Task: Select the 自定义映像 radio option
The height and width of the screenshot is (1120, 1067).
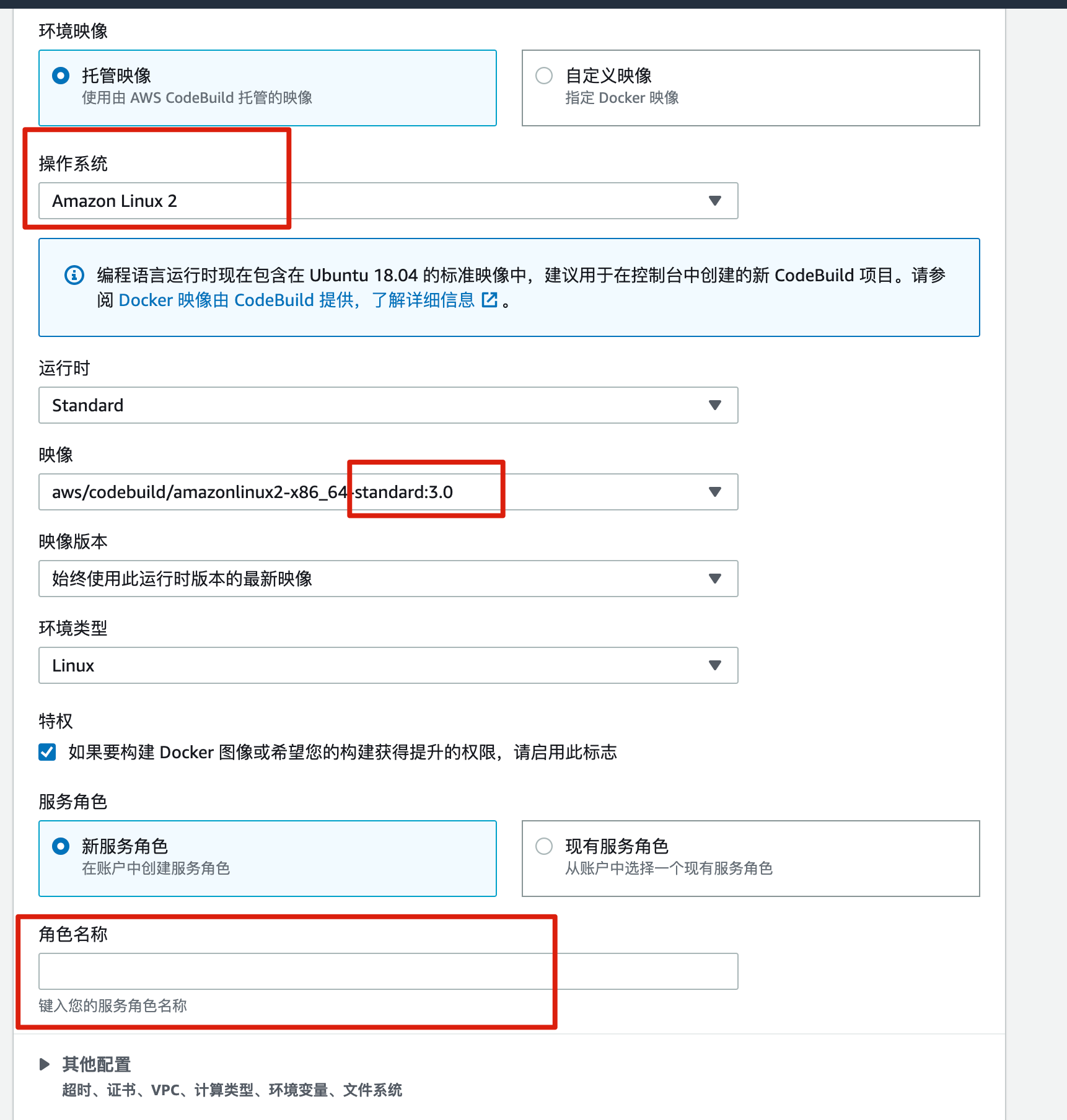Action: click(544, 76)
